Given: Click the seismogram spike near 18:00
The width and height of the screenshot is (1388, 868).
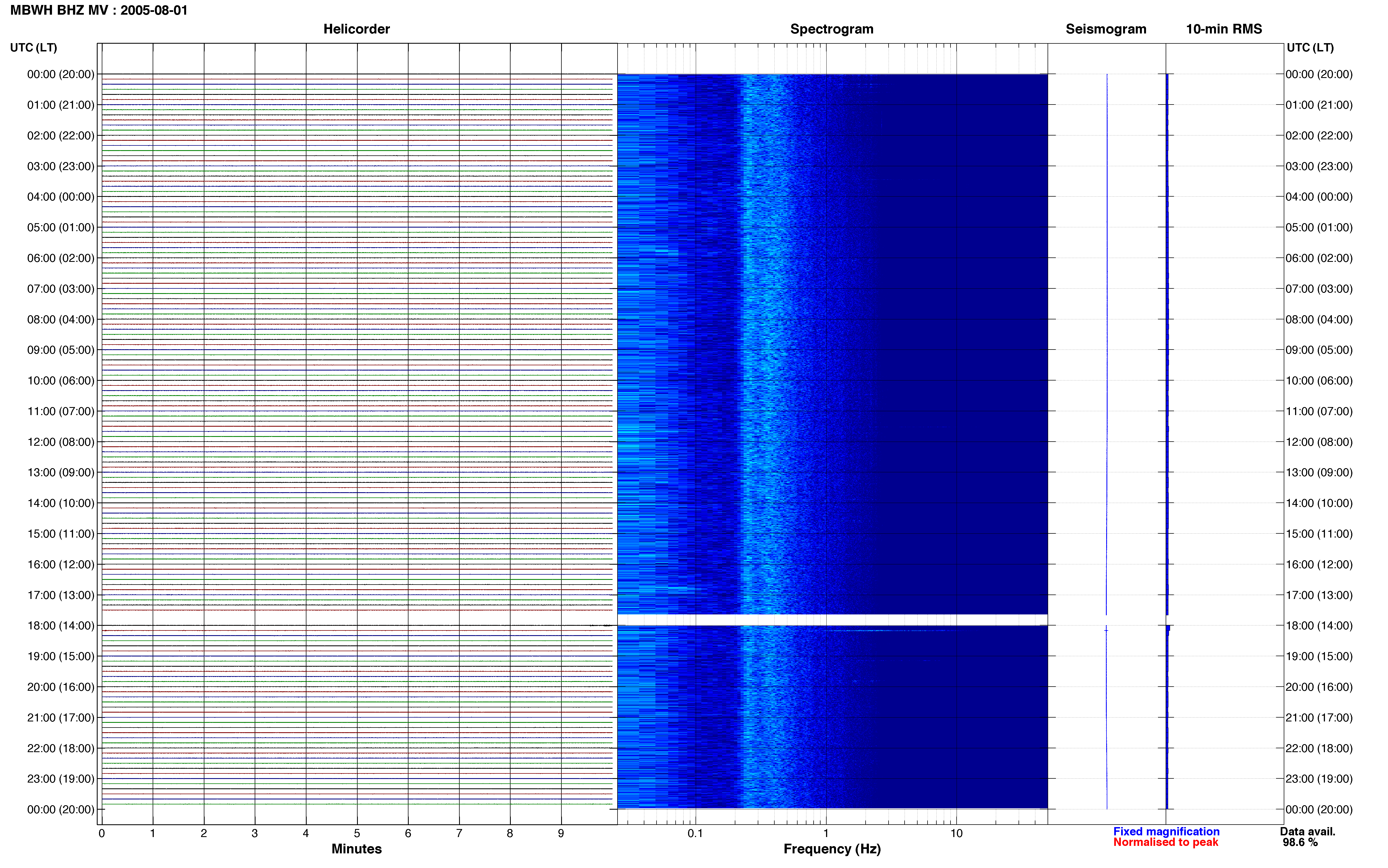Looking at the screenshot, I should (1106, 630).
